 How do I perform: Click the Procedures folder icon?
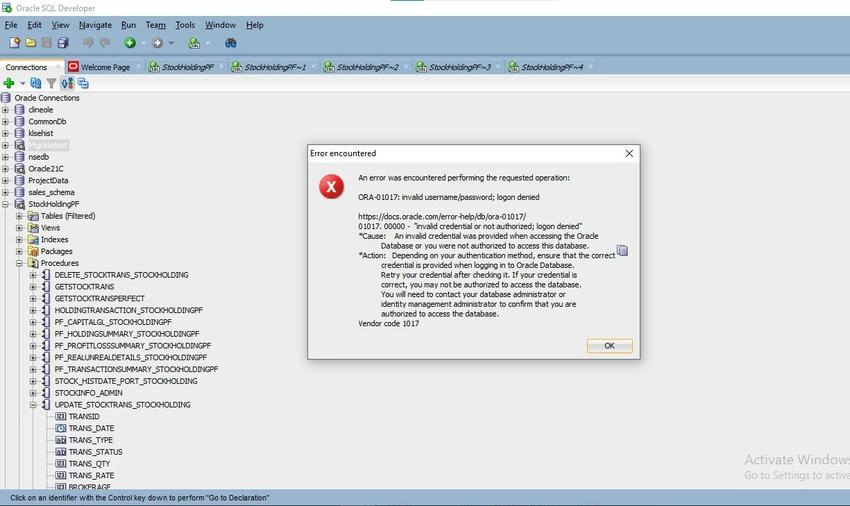33,263
